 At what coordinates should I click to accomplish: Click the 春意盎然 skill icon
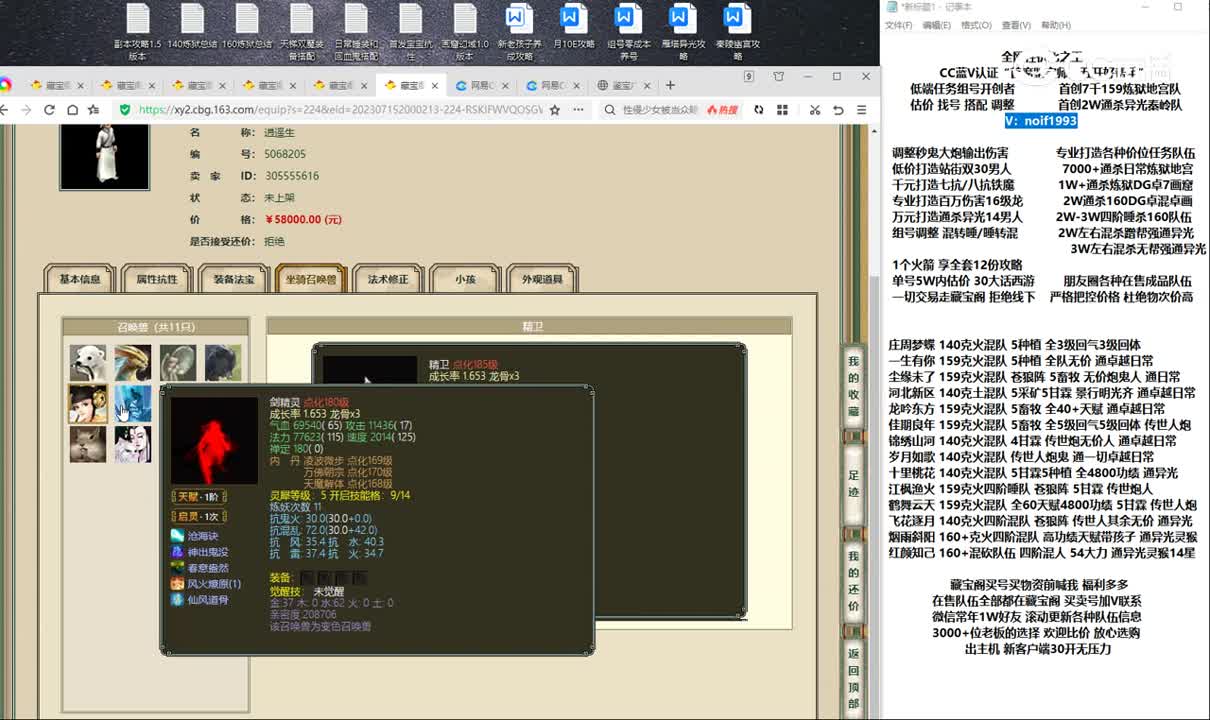[178, 568]
